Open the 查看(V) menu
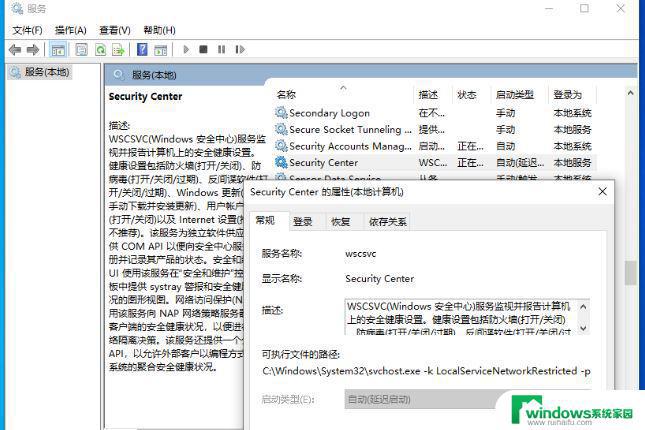Image resolution: width=645 pixels, height=430 pixels. (x=115, y=30)
